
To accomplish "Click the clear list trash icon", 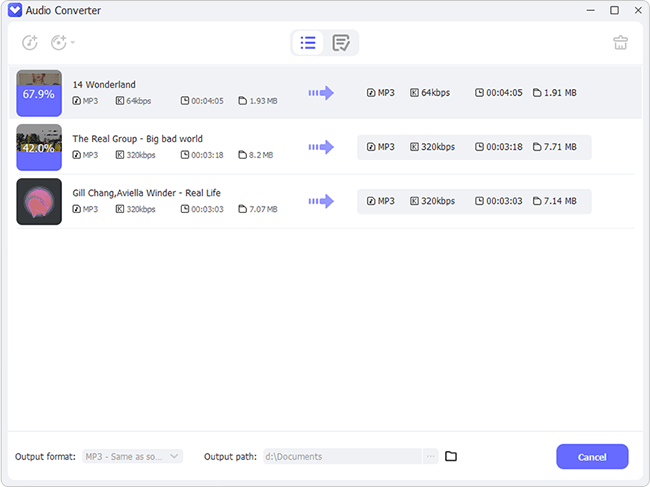I will tap(621, 42).
